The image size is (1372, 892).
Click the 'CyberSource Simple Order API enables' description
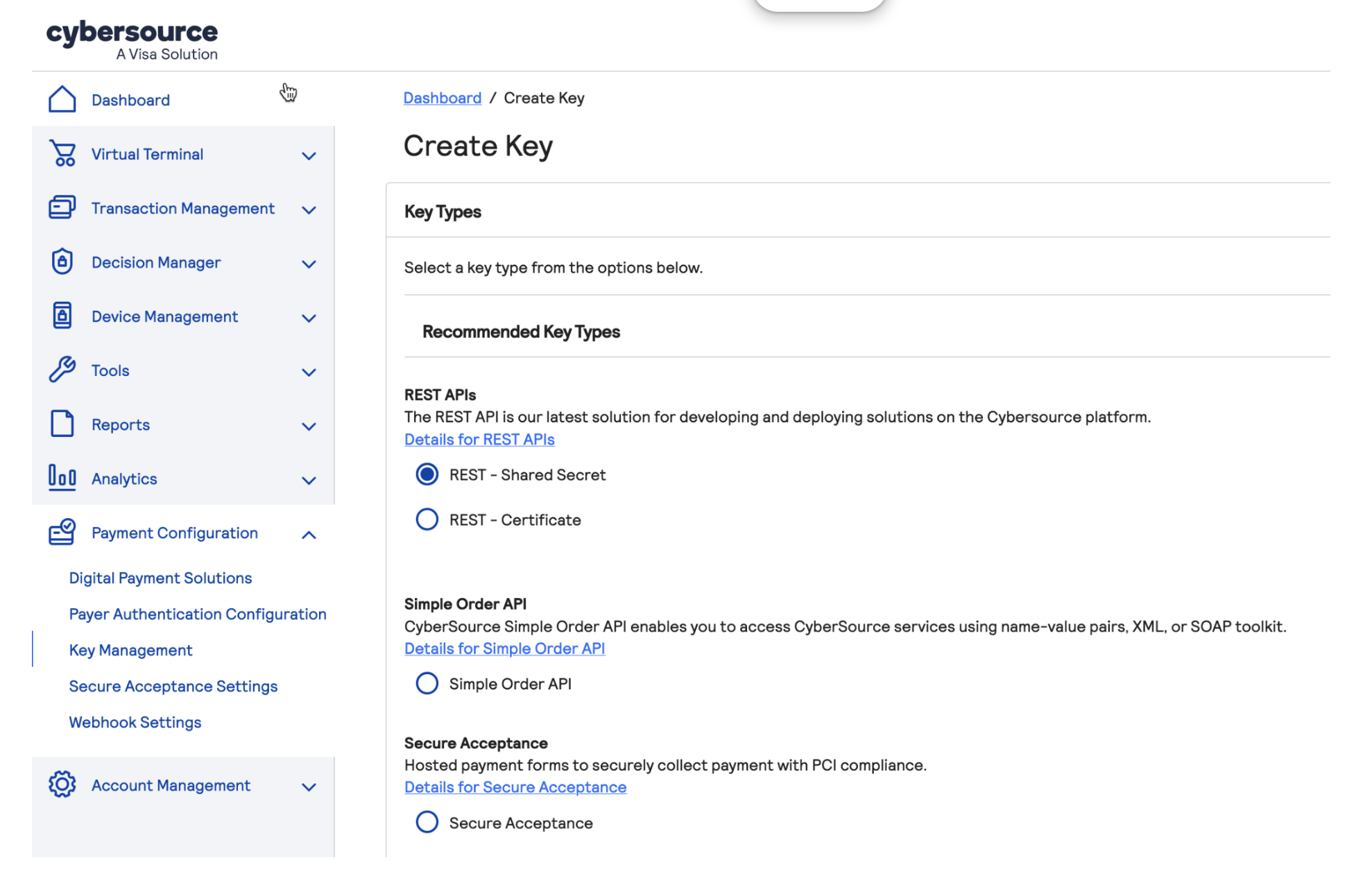point(846,626)
